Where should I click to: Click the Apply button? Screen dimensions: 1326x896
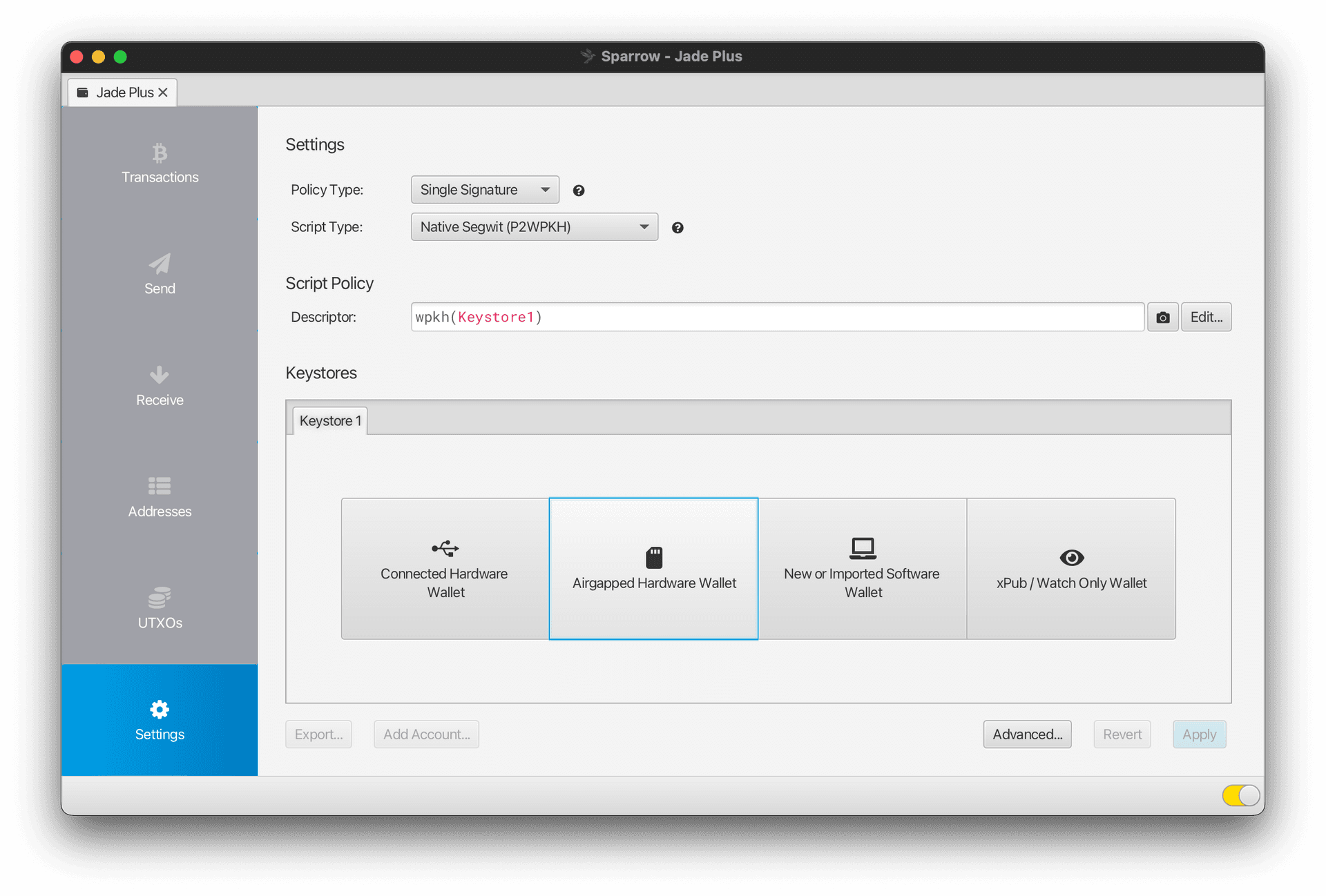click(x=1199, y=734)
